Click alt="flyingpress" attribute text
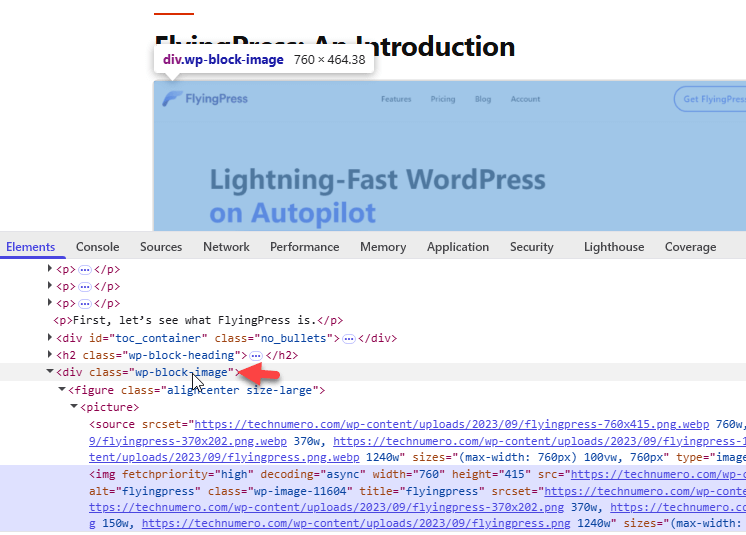 [x=145, y=491]
